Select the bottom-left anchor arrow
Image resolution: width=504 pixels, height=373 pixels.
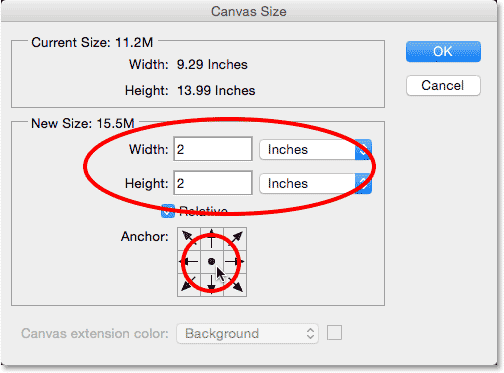(189, 285)
